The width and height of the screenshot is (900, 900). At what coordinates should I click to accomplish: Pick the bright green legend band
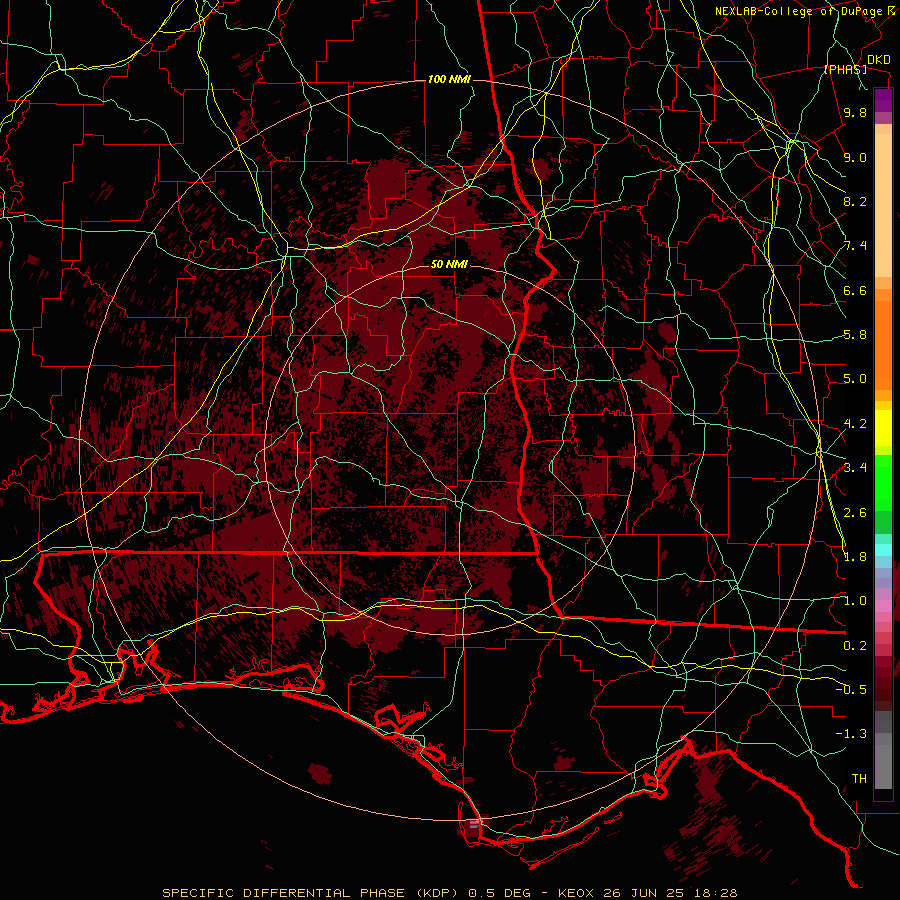tap(883, 482)
